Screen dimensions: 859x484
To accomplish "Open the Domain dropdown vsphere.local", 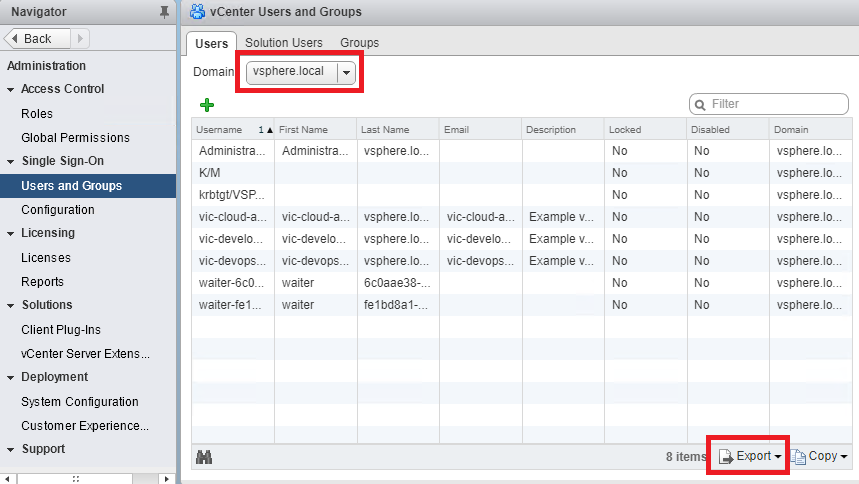I will tap(300, 72).
